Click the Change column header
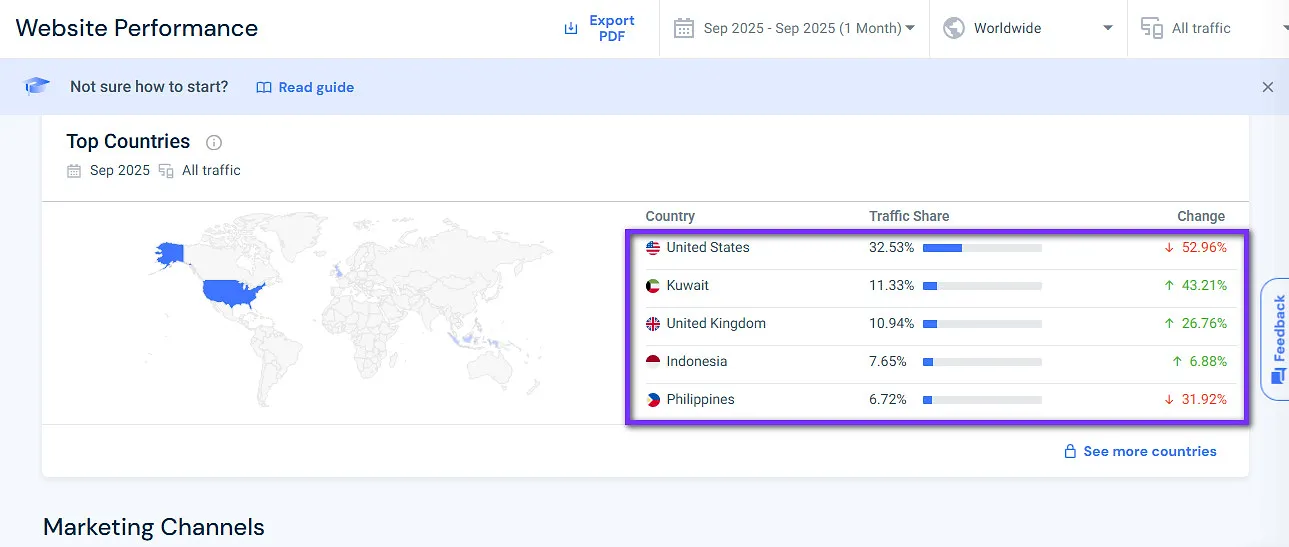The height and width of the screenshot is (547, 1289). coord(1200,216)
